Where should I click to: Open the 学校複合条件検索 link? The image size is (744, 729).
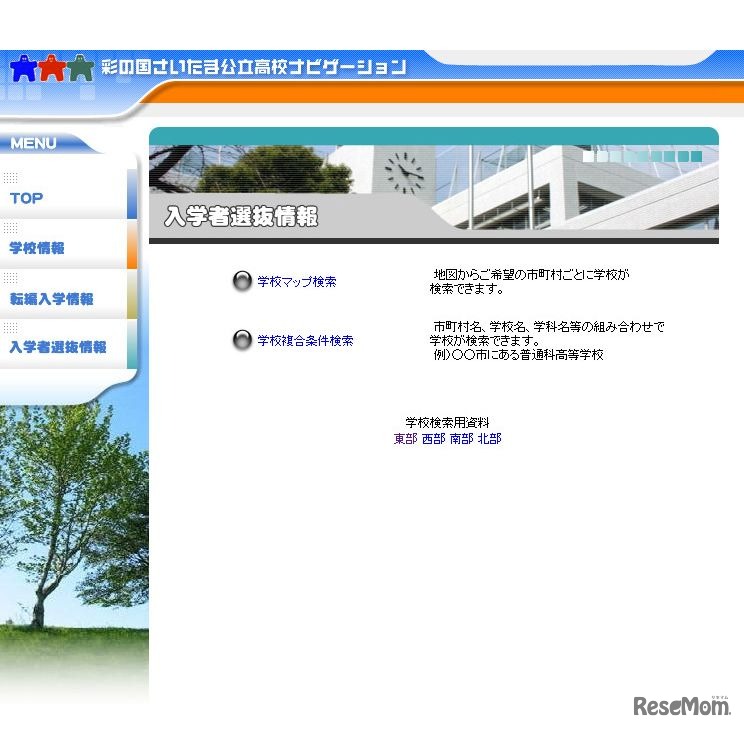pos(305,341)
